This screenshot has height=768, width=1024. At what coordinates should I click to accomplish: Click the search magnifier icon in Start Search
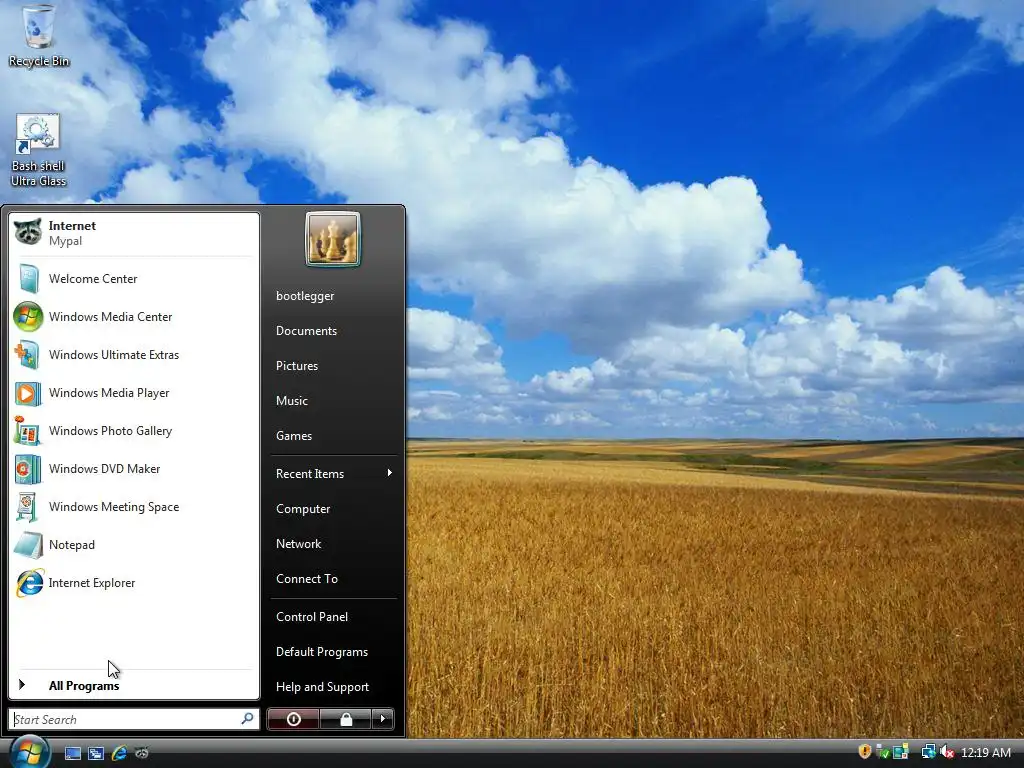pos(247,719)
